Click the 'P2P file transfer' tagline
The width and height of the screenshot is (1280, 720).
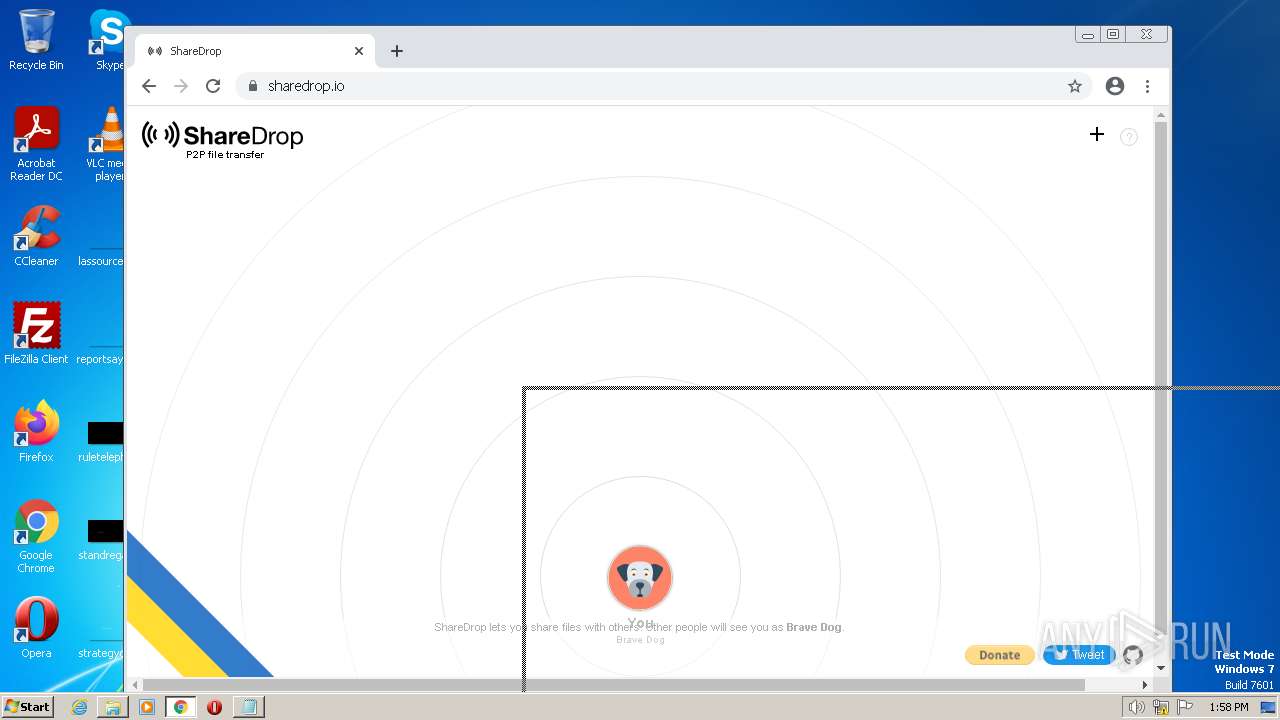[x=225, y=155]
